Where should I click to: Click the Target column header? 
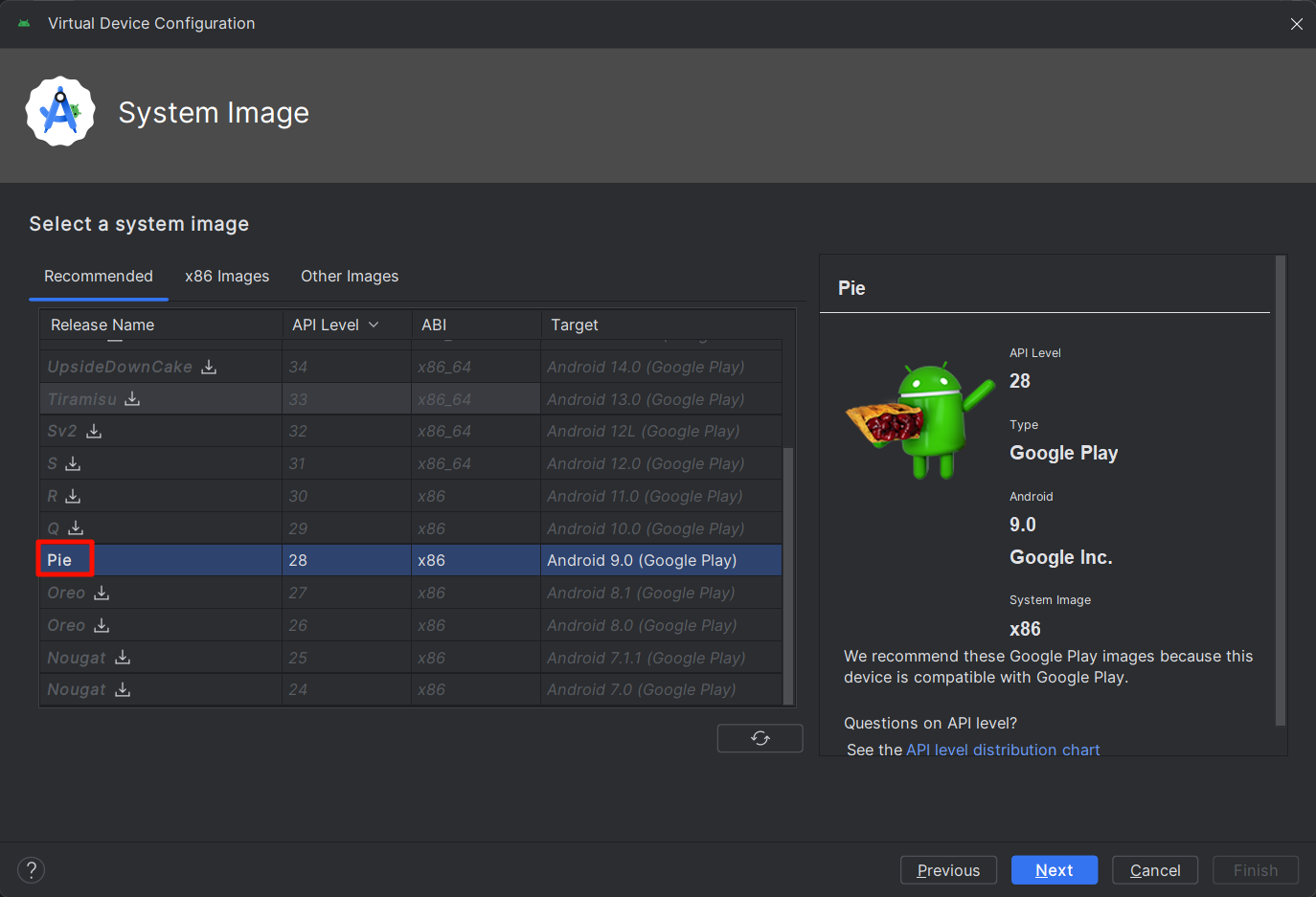(668, 325)
